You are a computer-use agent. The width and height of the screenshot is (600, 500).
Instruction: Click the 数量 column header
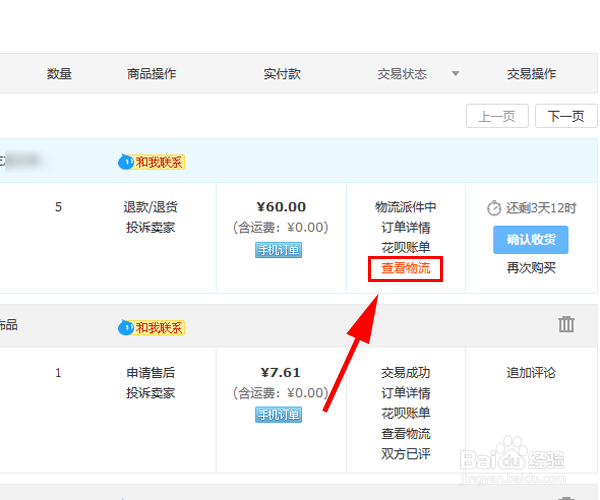59,74
